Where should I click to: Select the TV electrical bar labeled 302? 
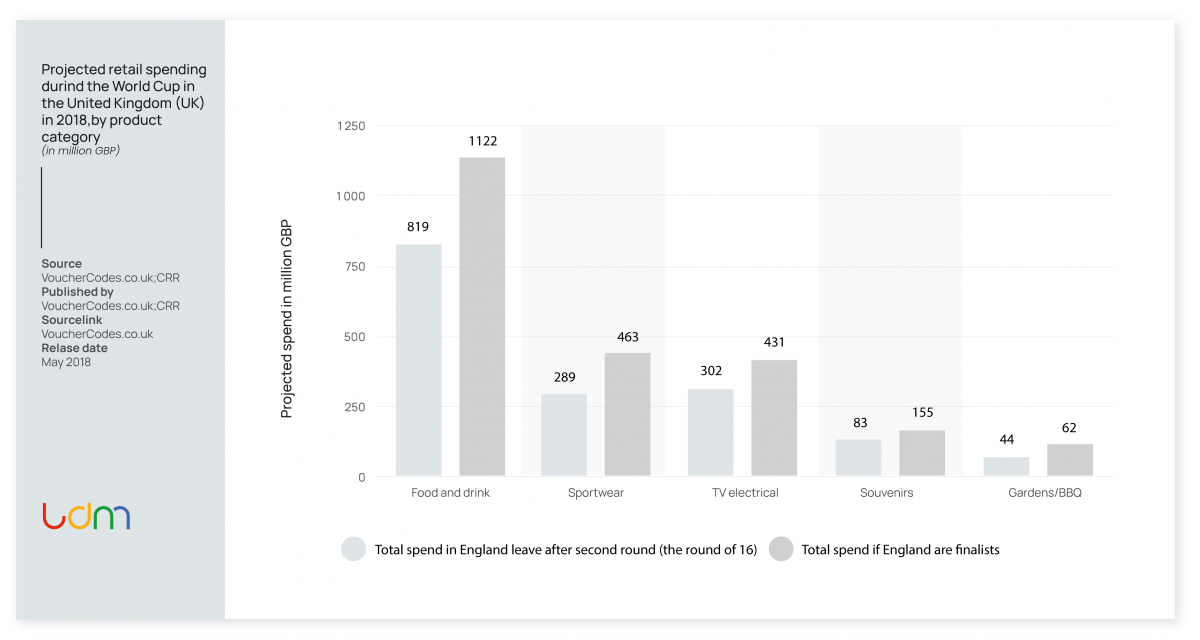click(710, 432)
